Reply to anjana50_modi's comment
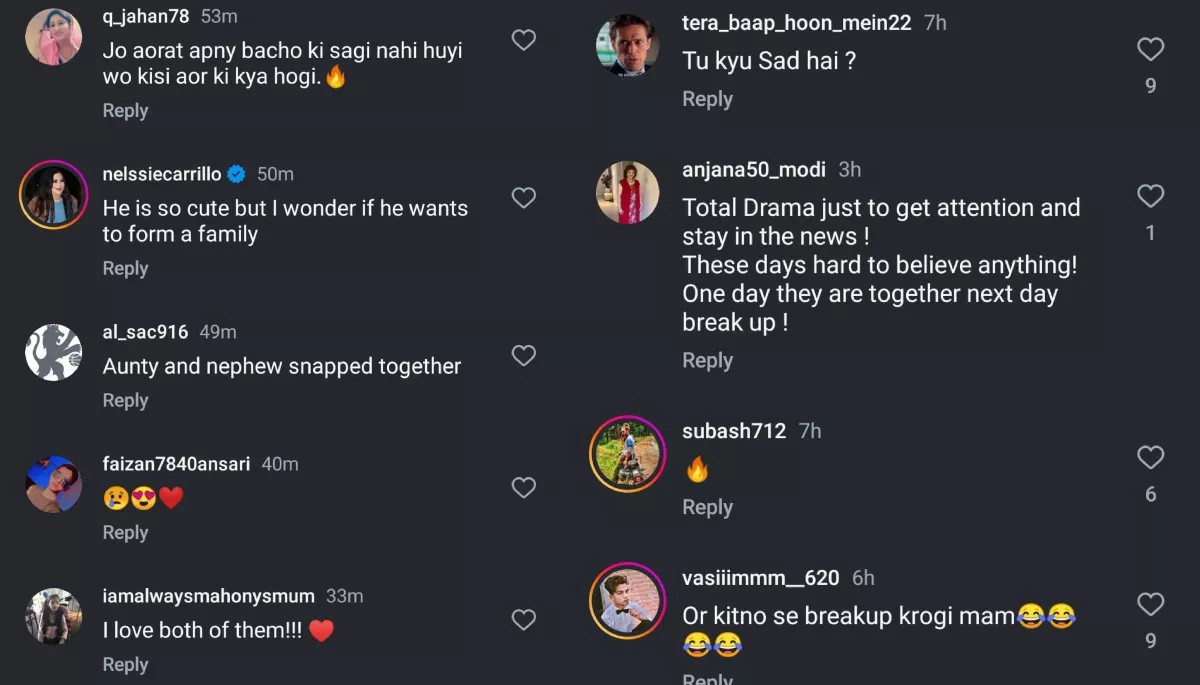This screenshot has width=1200, height=685. [x=707, y=361]
